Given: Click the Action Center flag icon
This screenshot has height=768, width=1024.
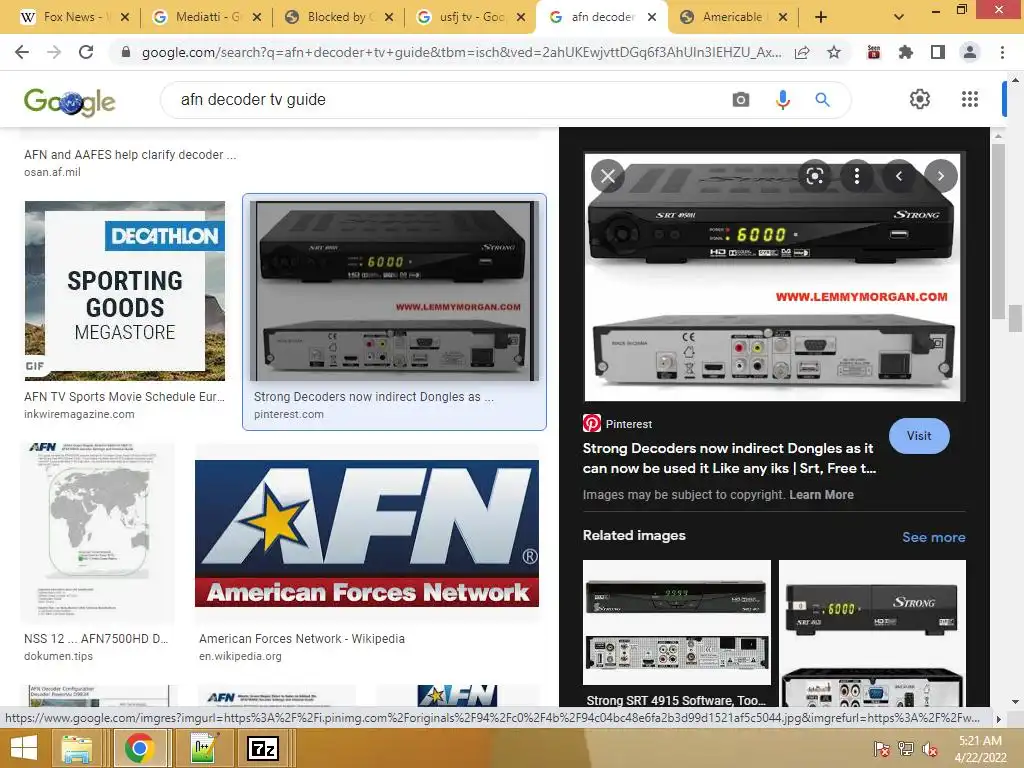Looking at the screenshot, I should coord(881,749).
